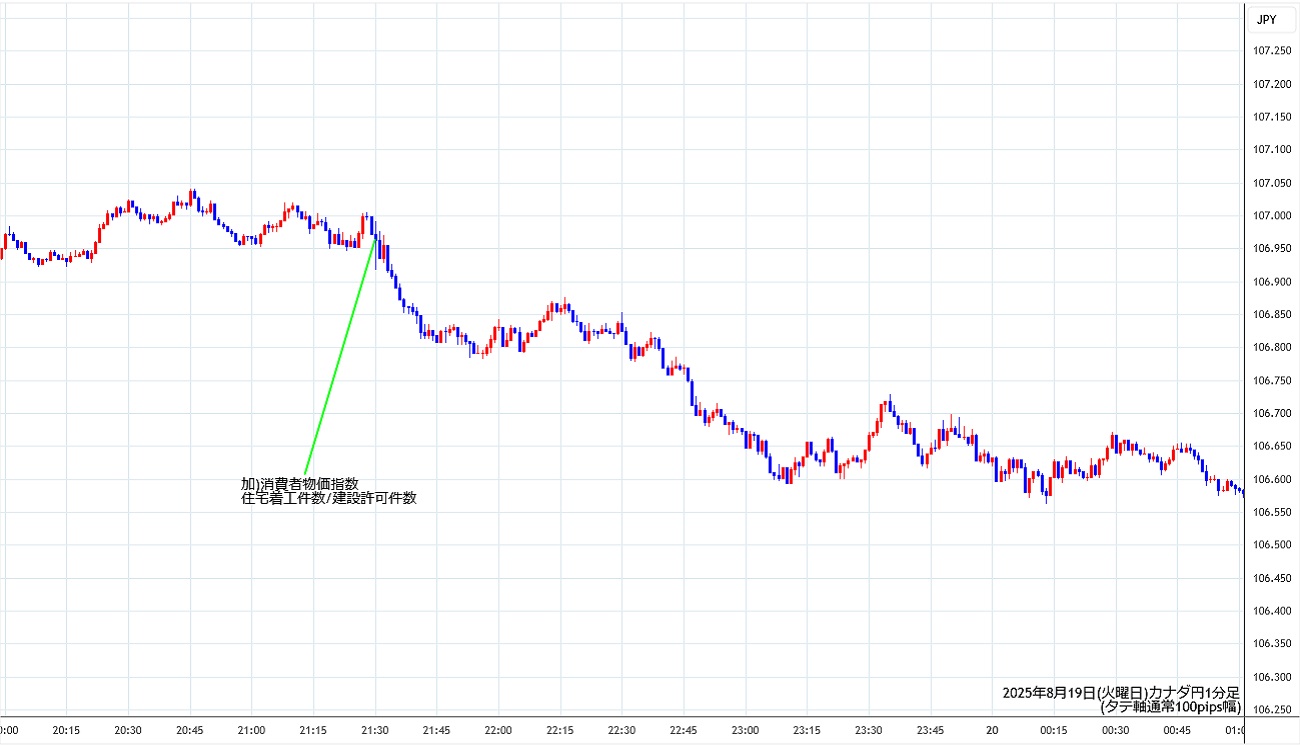Viewport: 1300px width, 745px height.
Task: Click the 106.900 price axis label
Action: pos(1271,282)
